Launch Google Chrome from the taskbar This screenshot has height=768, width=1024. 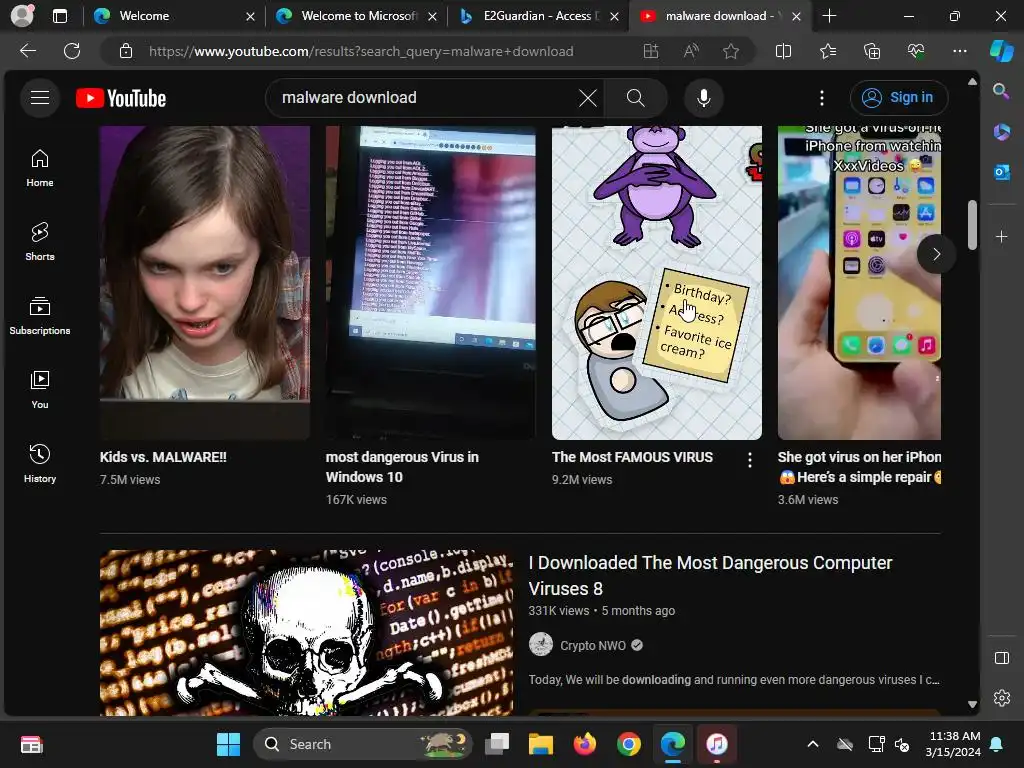(628, 744)
